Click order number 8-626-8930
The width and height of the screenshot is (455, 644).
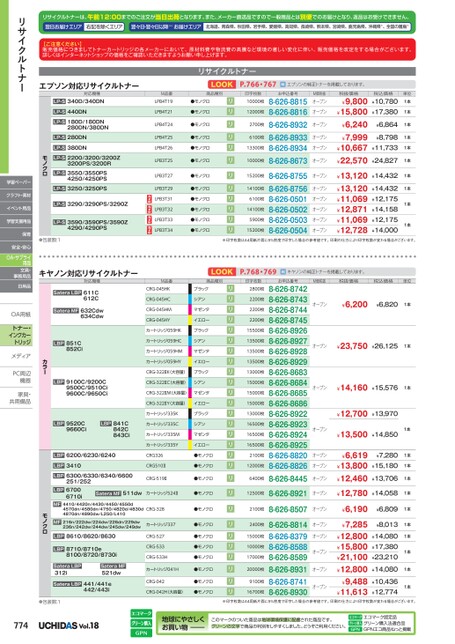tap(288, 592)
